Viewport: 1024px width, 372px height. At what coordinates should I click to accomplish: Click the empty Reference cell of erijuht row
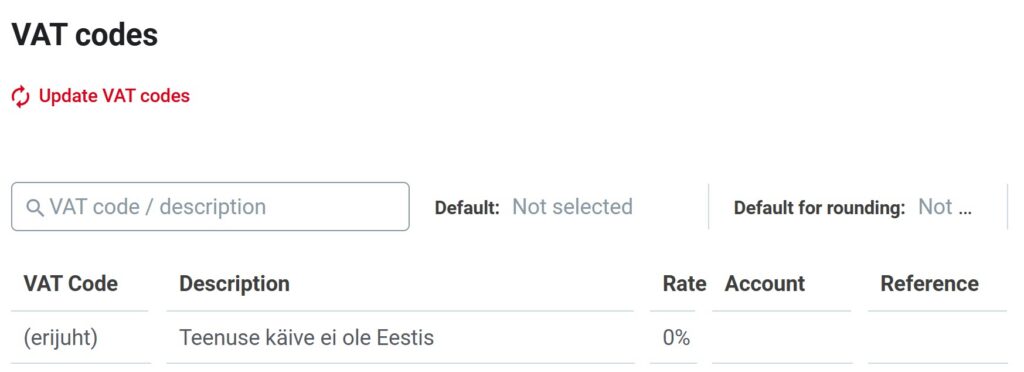click(x=937, y=337)
